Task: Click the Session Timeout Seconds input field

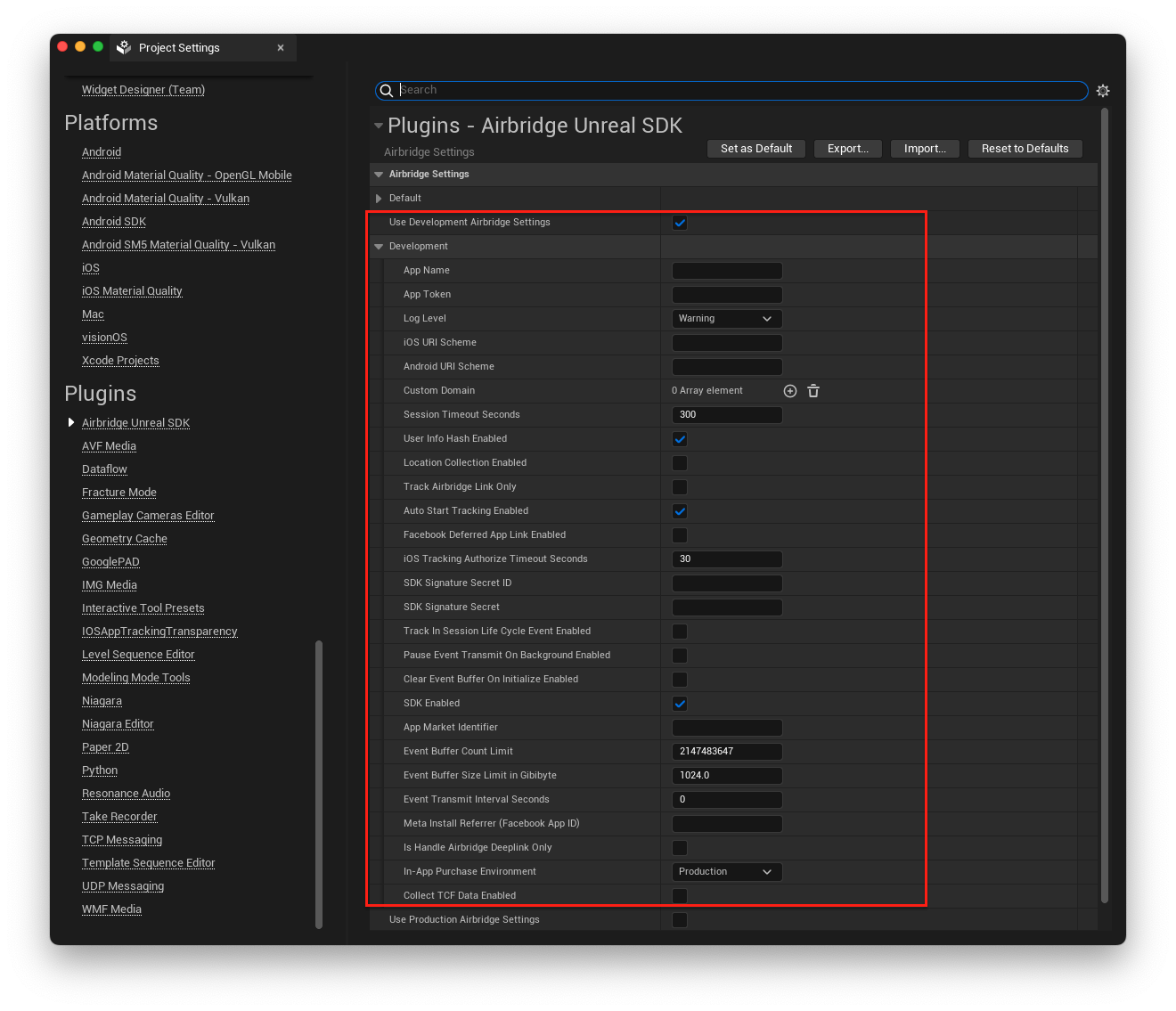Action: coord(726,414)
